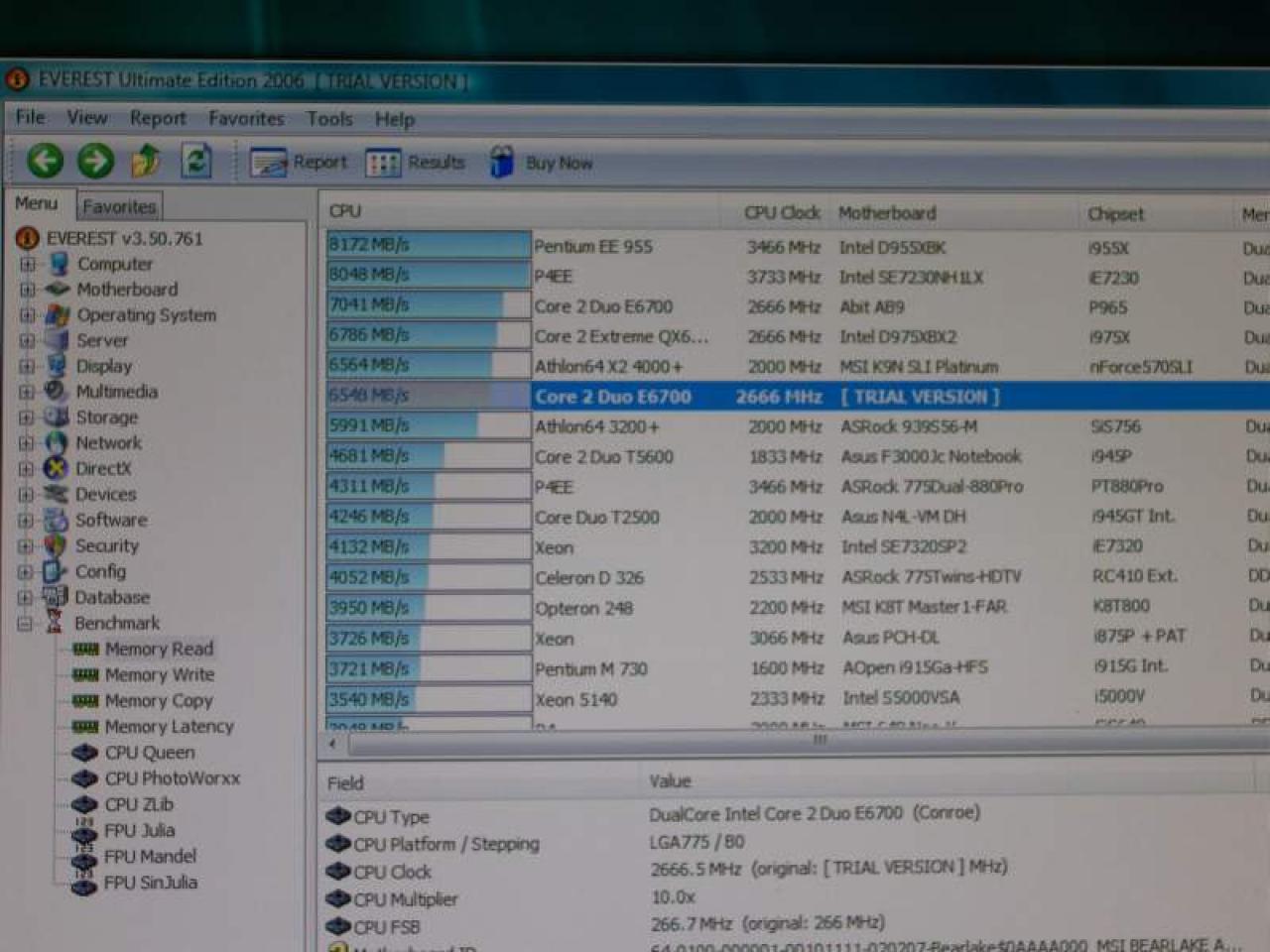
Task: Show benchmark Results from the toolbar
Action: coord(415,163)
